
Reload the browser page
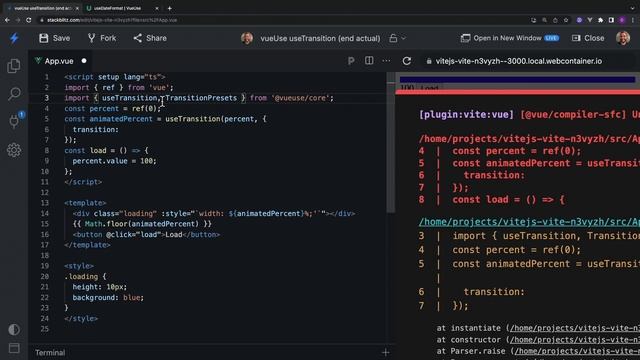(x=29, y=20)
